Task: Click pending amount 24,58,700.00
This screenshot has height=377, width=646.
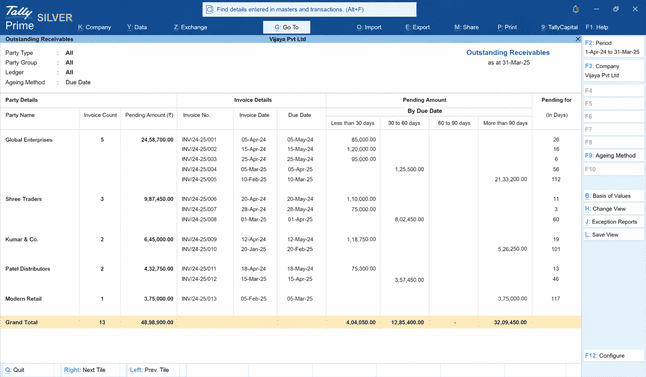Action: pyautogui.click(x=157, y=140)
